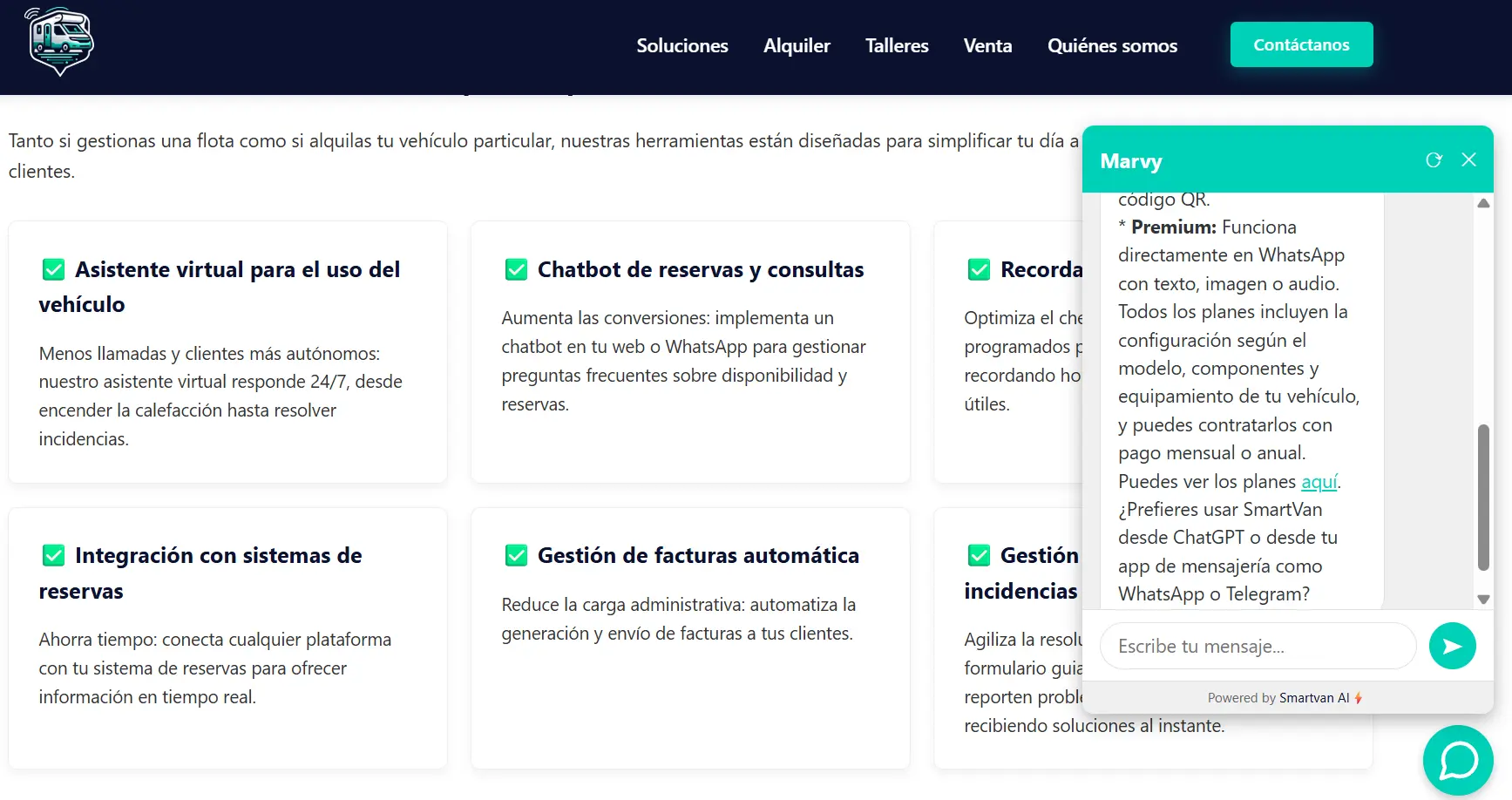The width and height of the screenshot is (1512, 800).
Task: Click the "Menos llamadas y clientes más autónomos" description
Action: click(x=220, y=396)
